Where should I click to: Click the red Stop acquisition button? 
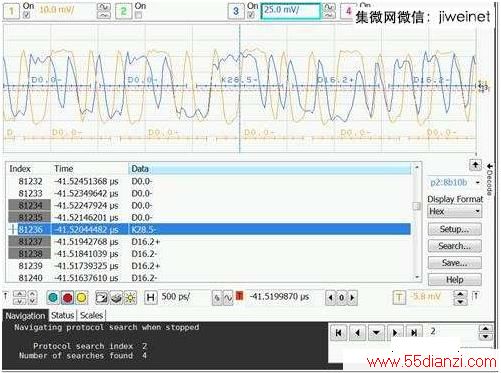(x=67, y=297)
